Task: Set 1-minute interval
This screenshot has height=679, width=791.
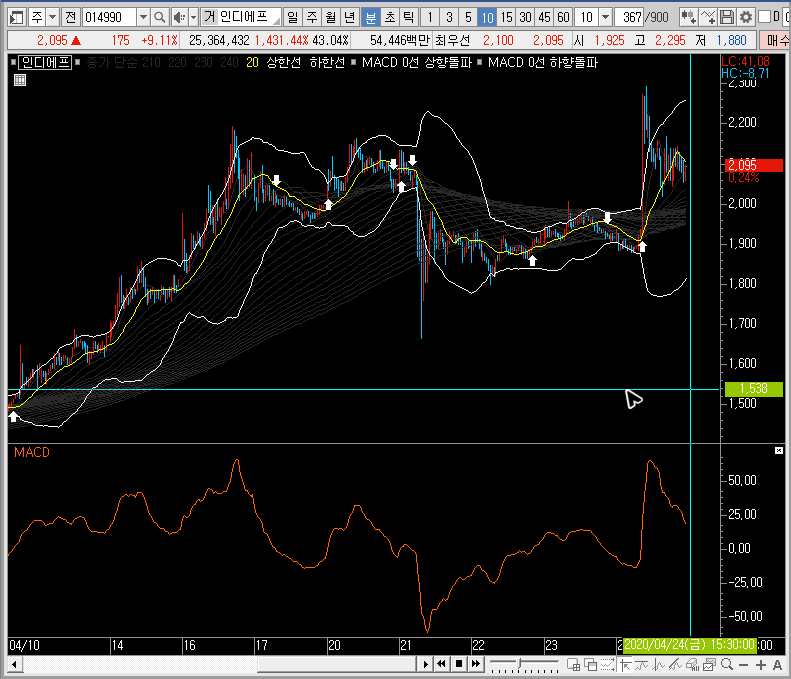Action: pyautogui.click(x=430, y=18)
